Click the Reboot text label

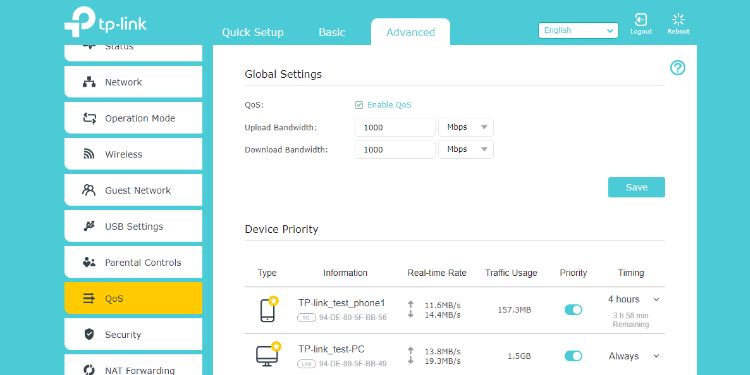679,32
